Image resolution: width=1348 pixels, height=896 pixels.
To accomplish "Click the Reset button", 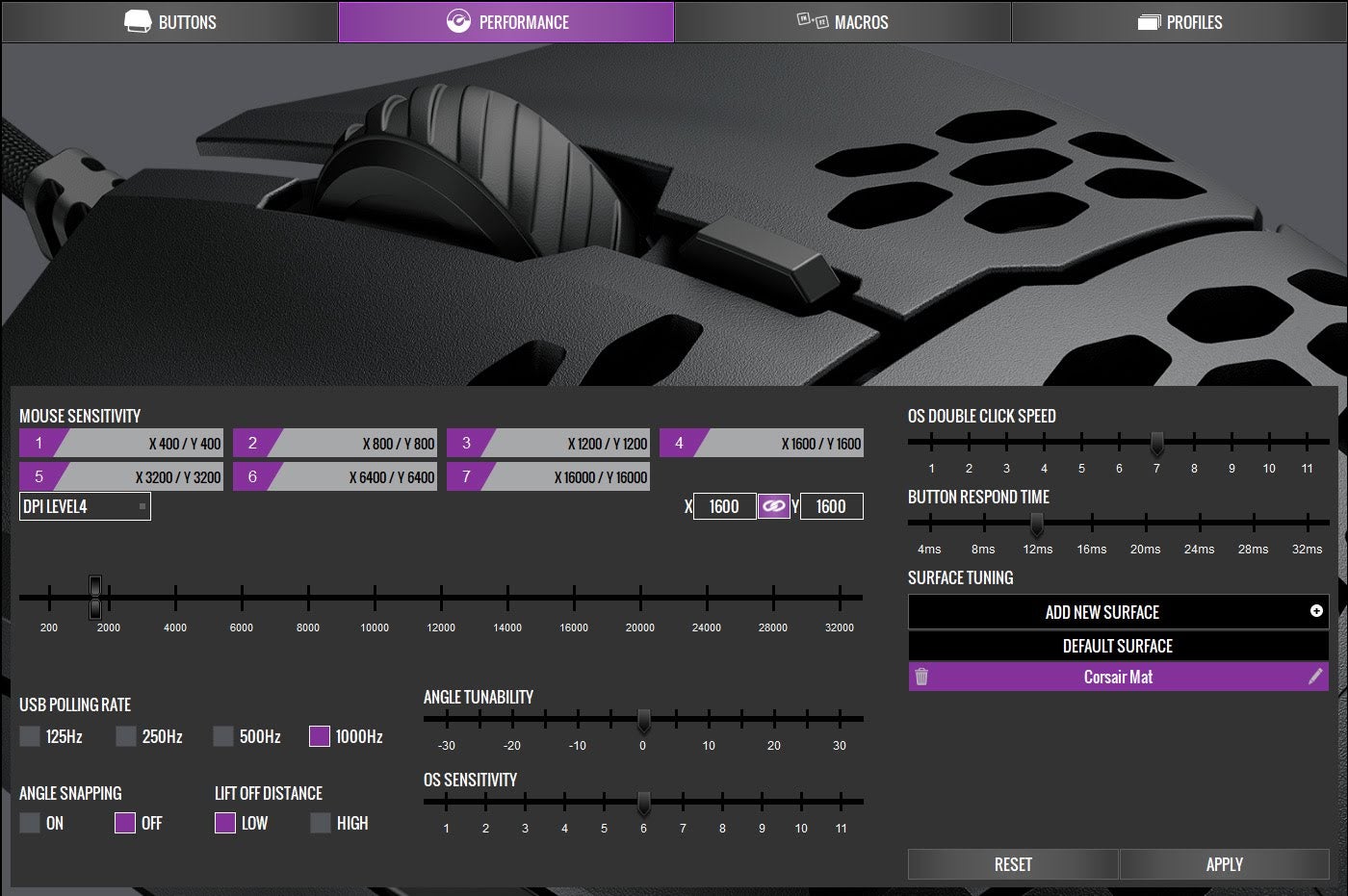I will pos(1013,864).
